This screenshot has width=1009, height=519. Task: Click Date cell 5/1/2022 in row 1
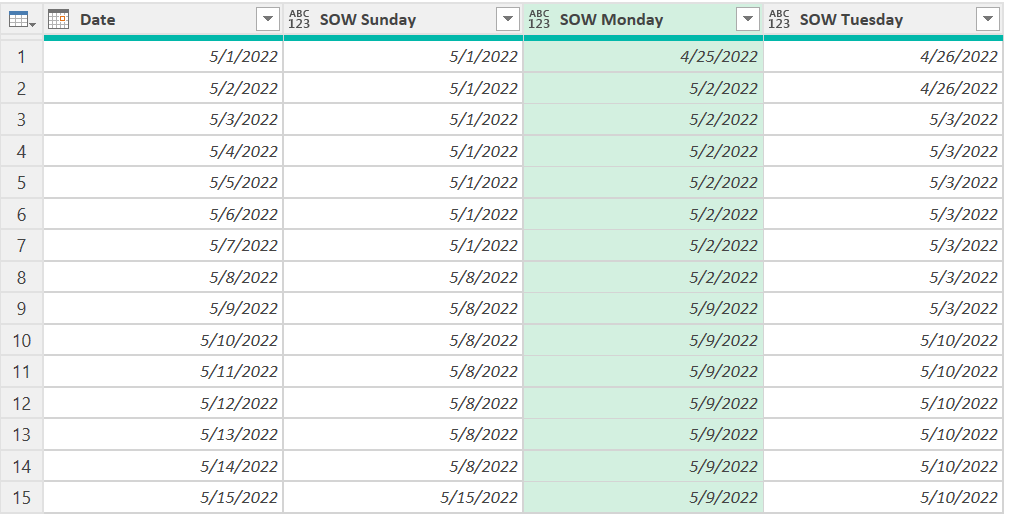pyautogui.click(x=163, y=57)
